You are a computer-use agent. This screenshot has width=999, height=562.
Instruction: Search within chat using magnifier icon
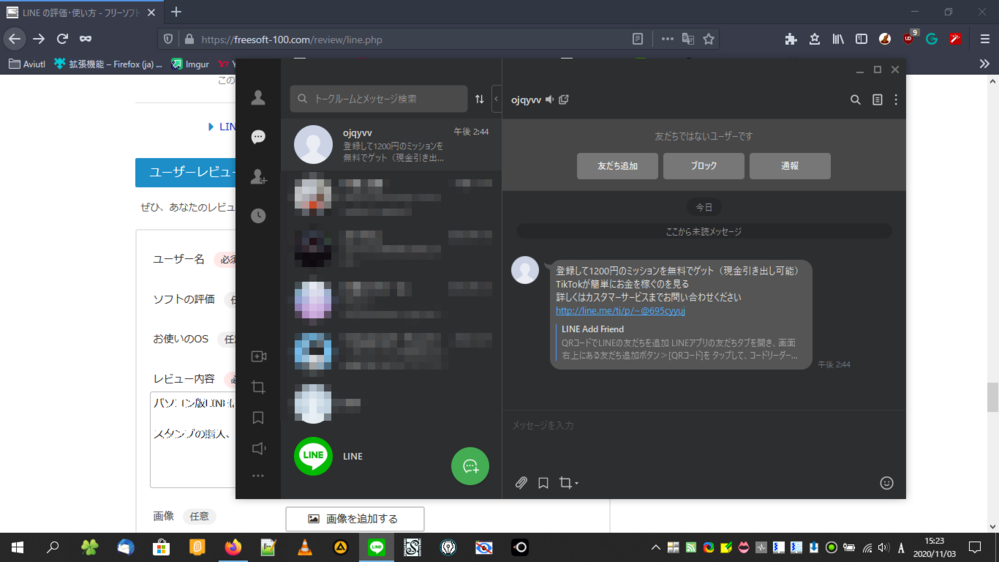tap(855, 99)
